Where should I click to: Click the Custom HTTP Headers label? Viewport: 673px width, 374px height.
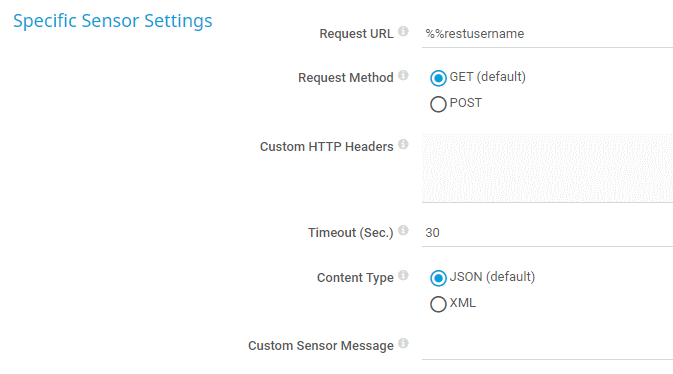click(x=327, y=147)
